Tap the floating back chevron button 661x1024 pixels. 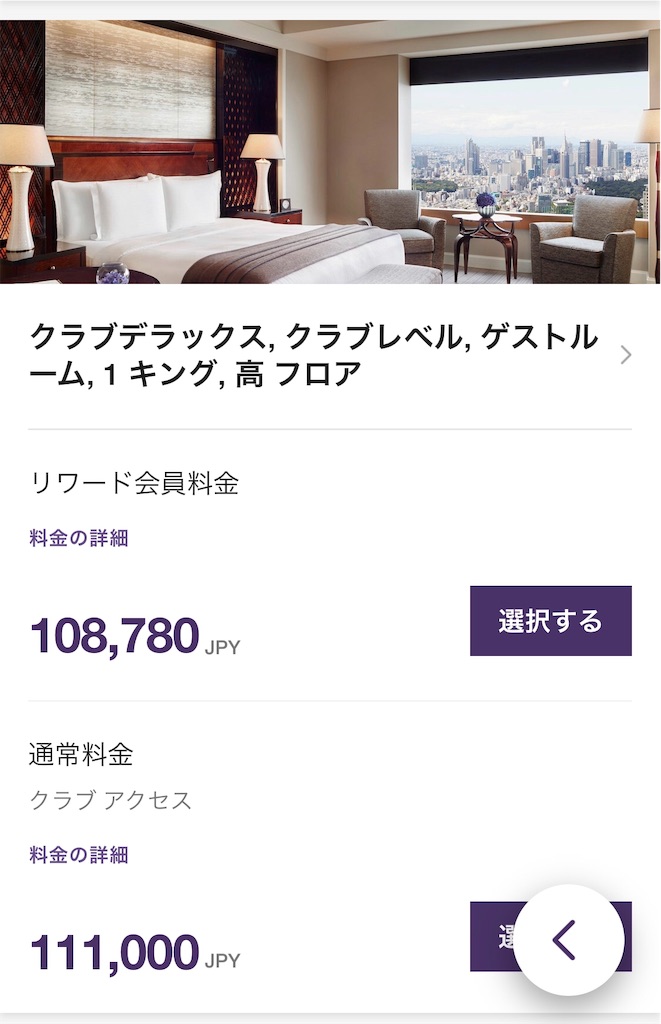click(x=568, y=939)
